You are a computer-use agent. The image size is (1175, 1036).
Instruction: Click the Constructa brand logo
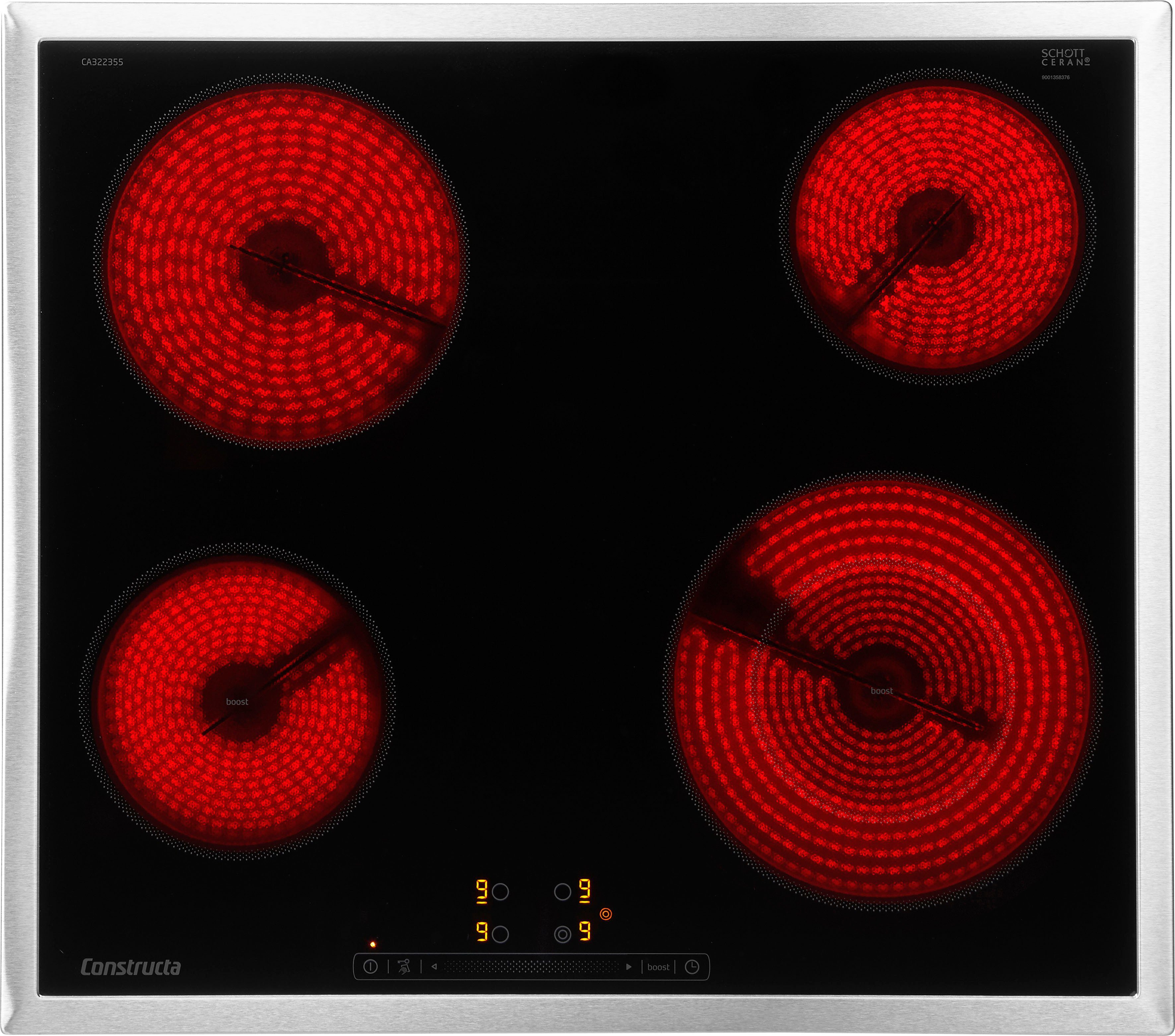click(x=130, y=967)
